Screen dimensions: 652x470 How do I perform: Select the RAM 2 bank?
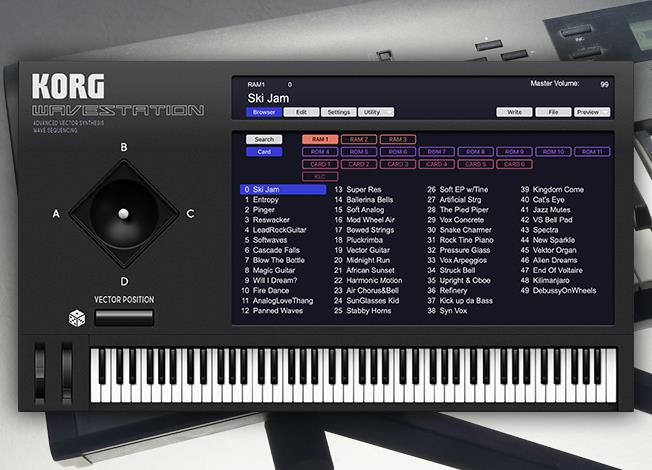coord(359,139)
